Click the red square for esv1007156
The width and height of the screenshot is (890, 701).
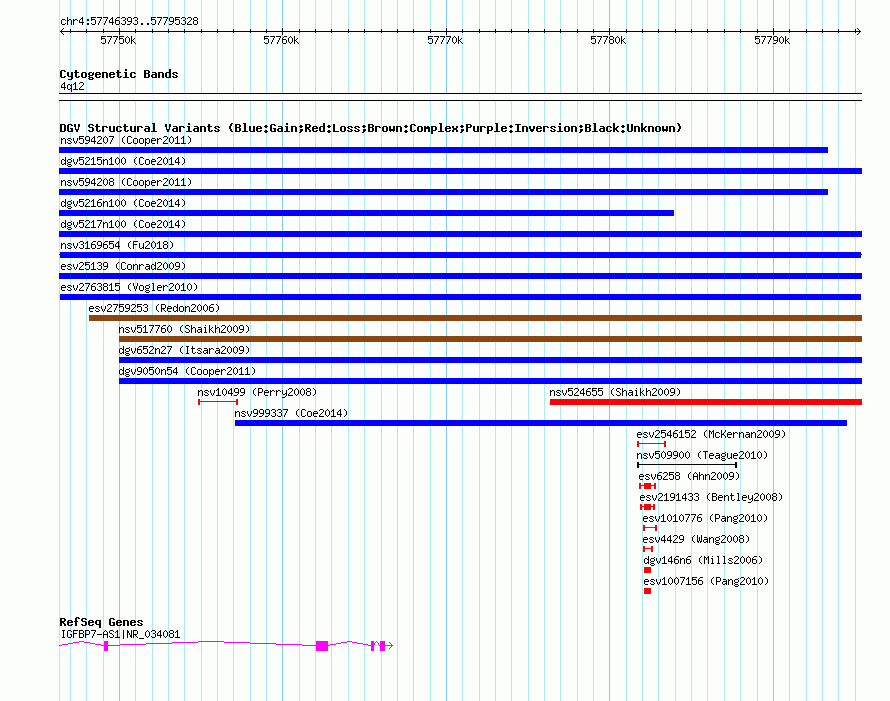pyautogui.click(x=648, y=591)
